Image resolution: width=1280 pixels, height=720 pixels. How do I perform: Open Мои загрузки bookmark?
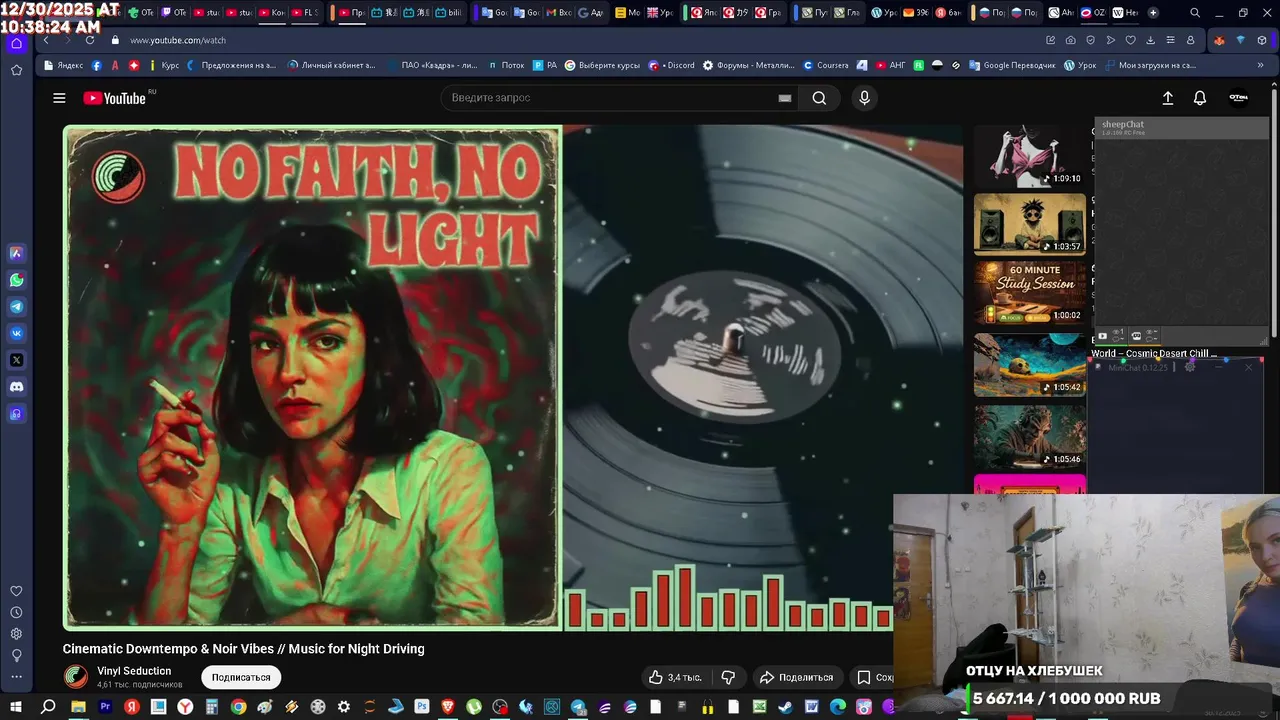click(x=1150, y=65)
